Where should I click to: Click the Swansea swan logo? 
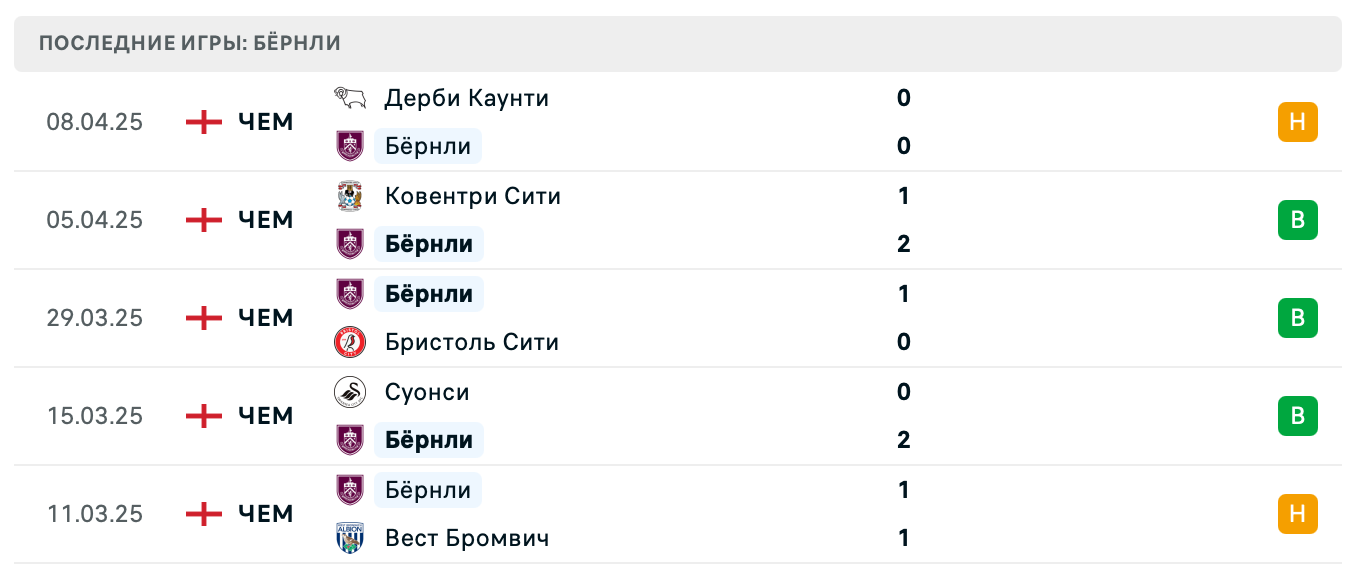click(x=351, y=392)
